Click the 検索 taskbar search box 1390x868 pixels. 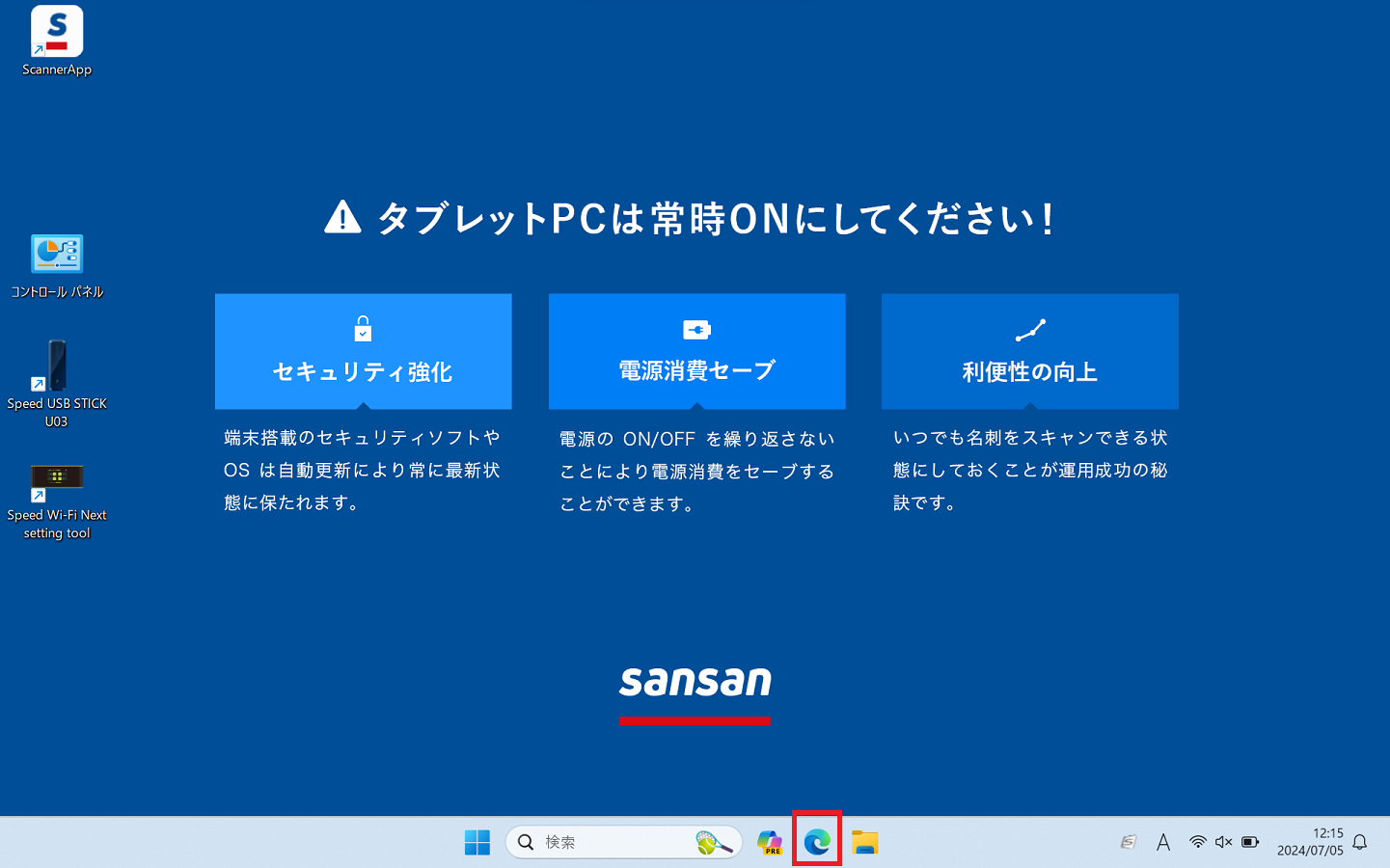624,842
